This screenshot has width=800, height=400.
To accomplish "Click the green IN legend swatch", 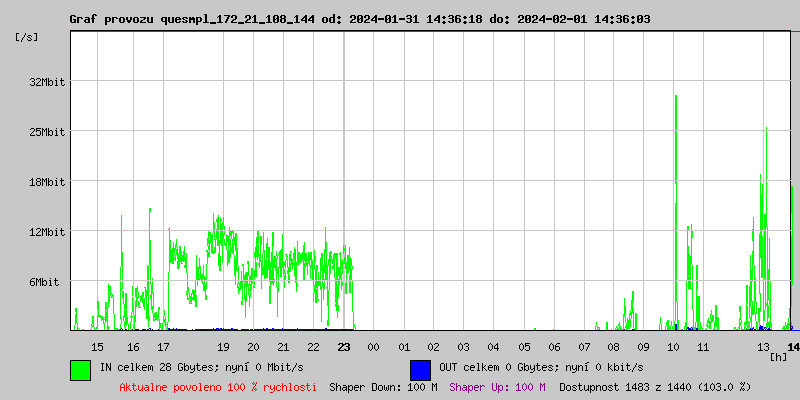I will pyautogui.click(x=80, y=369).
